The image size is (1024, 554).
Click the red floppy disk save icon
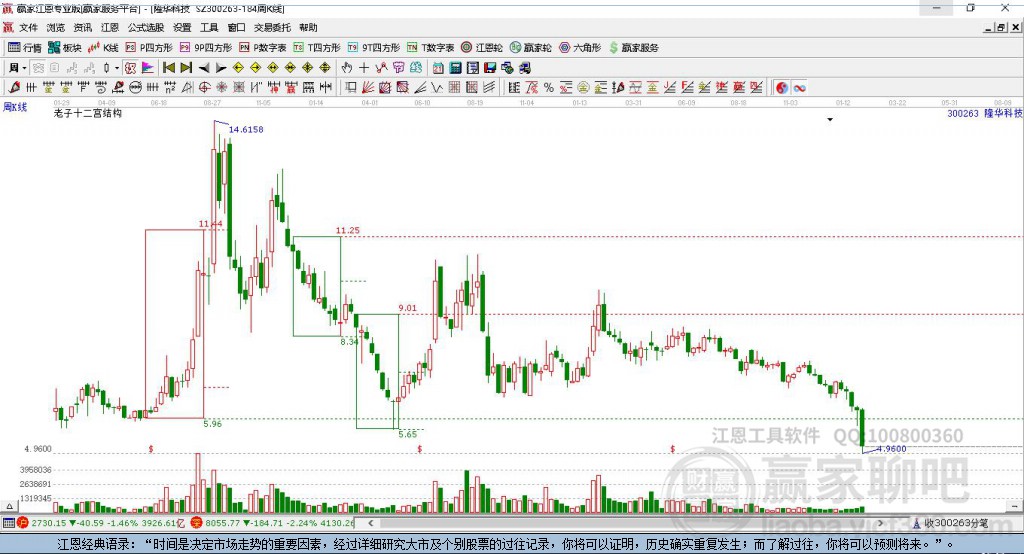click(x=490, y=68)
